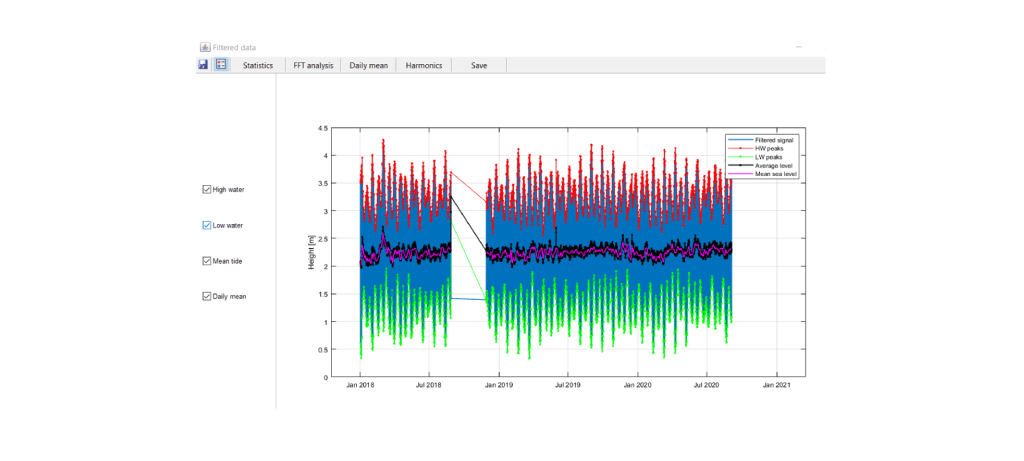
Task: Expand the Daily mean toolbar menu
Action: (369, 65)
